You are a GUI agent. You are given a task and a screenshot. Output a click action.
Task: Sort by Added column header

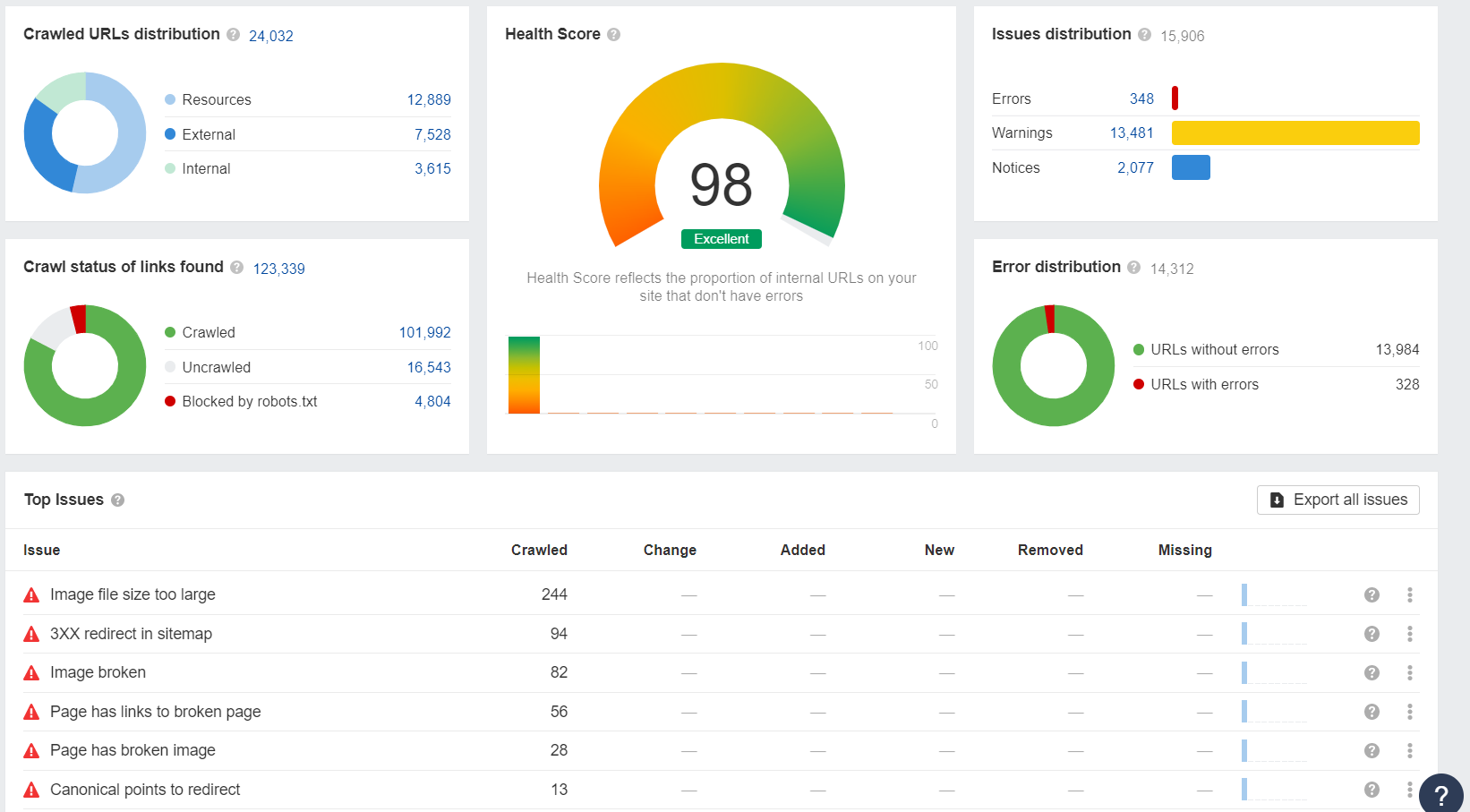[803, 550]
